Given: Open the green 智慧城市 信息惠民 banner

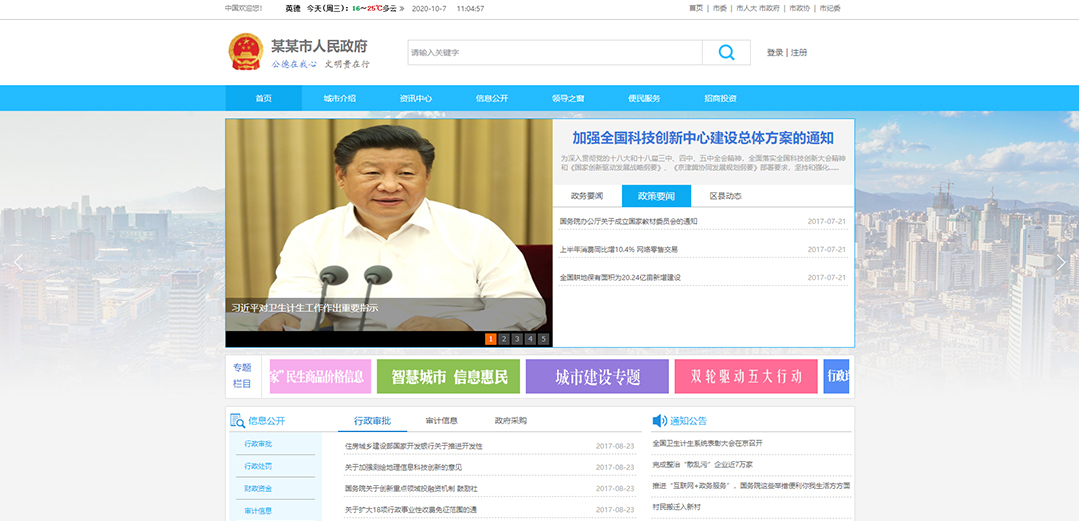Looking at the screenshot, I should pos(448,377).
